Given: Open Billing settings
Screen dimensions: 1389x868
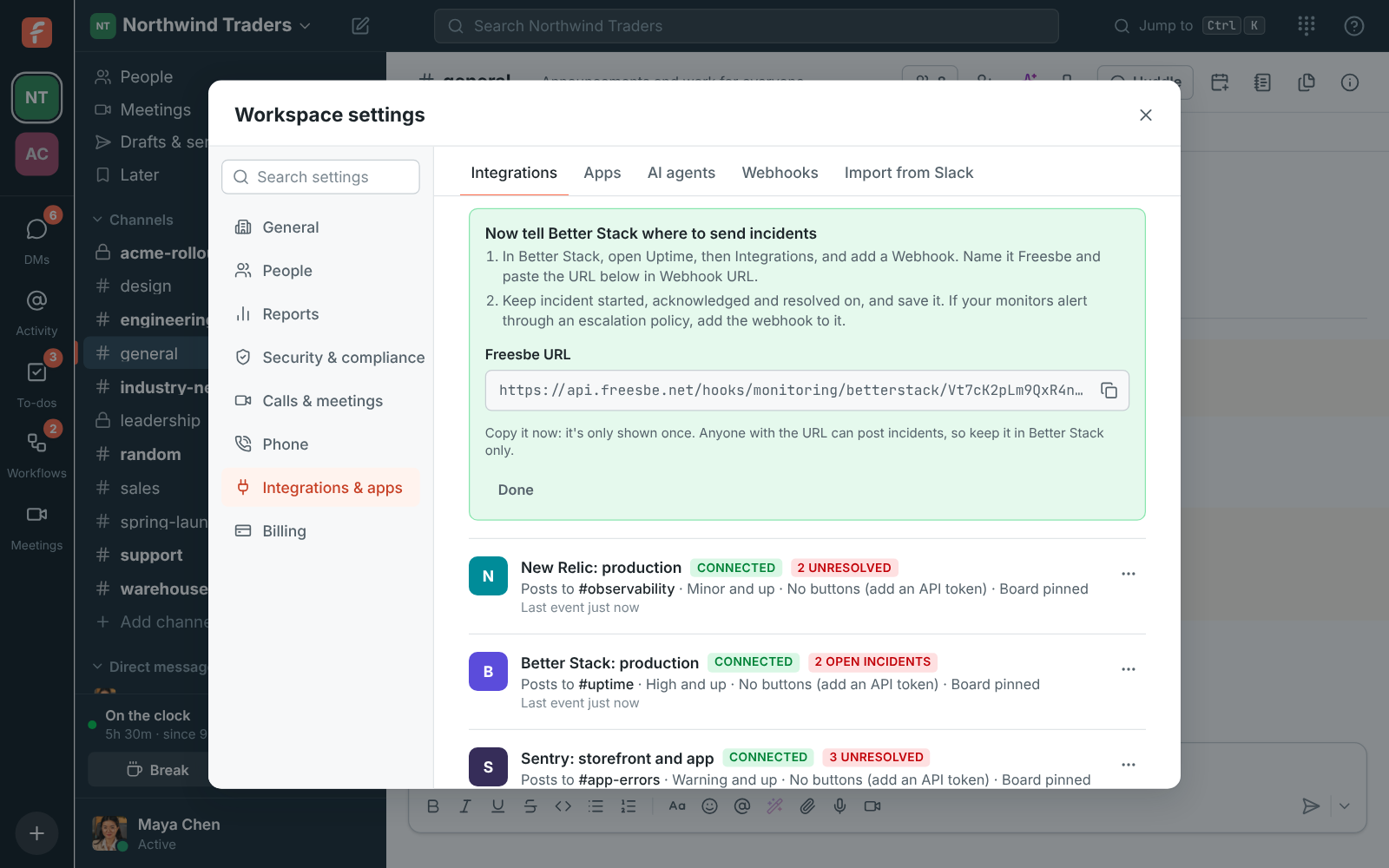Looking at the screenshot, I should click(x=321, y=531).
